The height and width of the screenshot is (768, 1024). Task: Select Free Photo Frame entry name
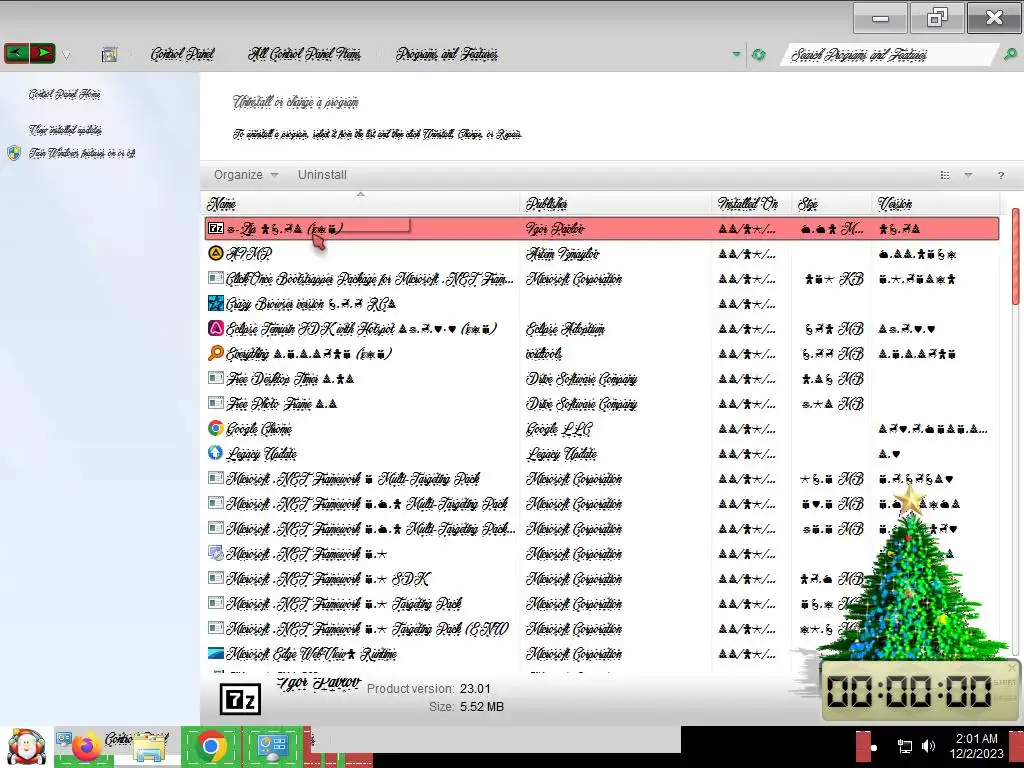coord(281,404)
